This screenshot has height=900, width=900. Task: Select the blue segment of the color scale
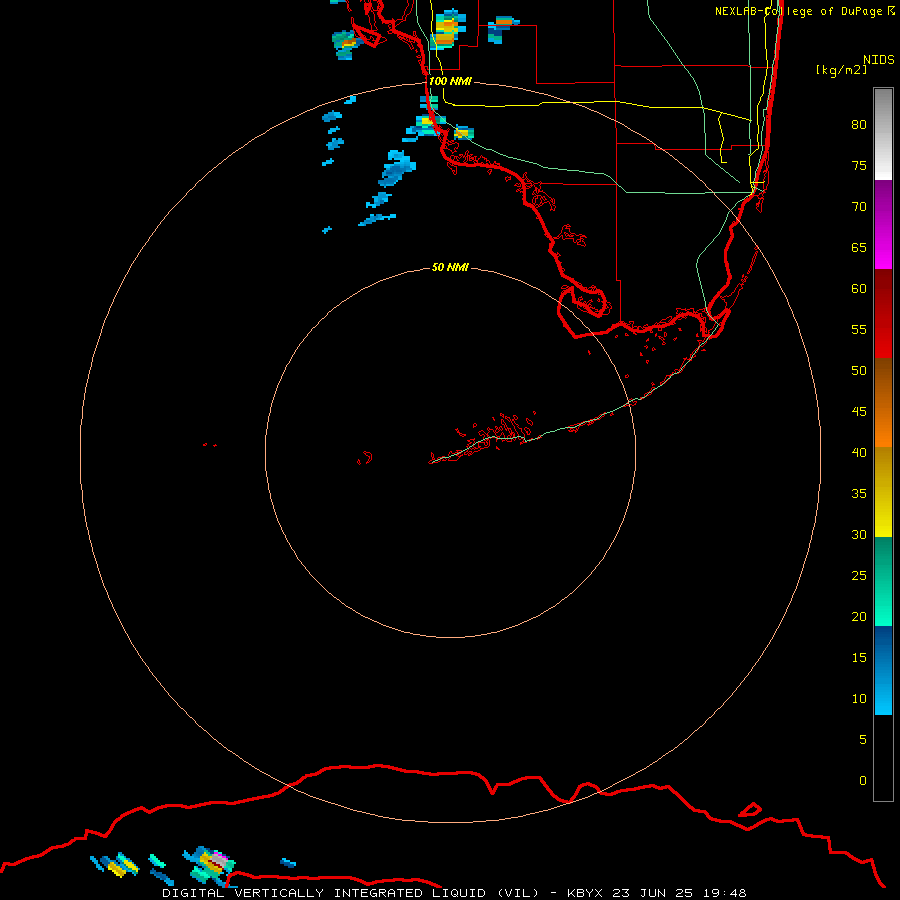883,670
